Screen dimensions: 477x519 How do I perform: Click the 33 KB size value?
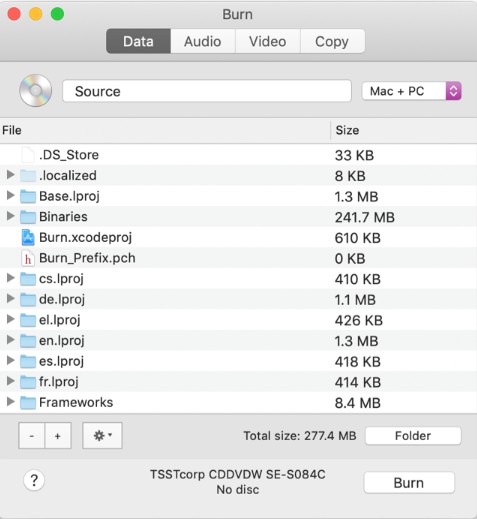tap(354, 155)
